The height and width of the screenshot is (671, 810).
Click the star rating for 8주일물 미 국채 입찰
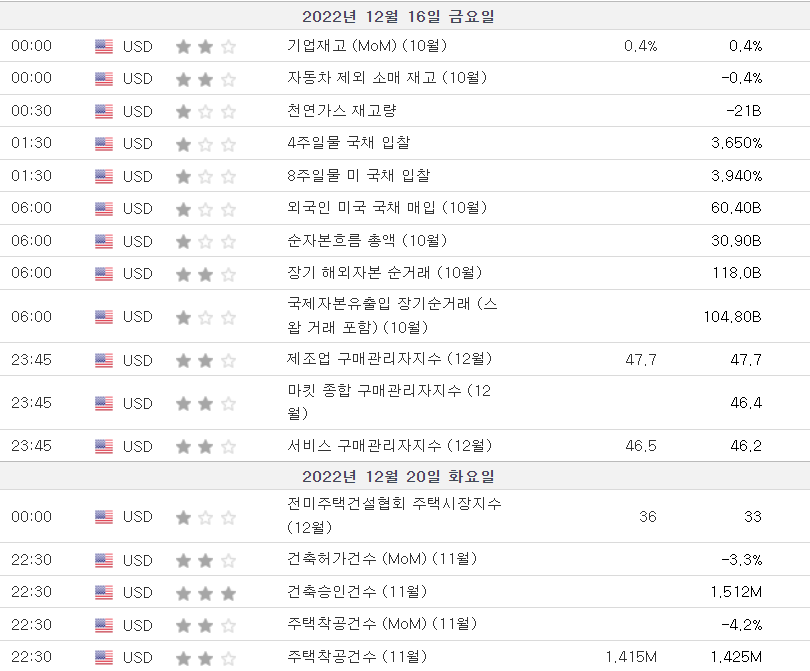[206, 176]
